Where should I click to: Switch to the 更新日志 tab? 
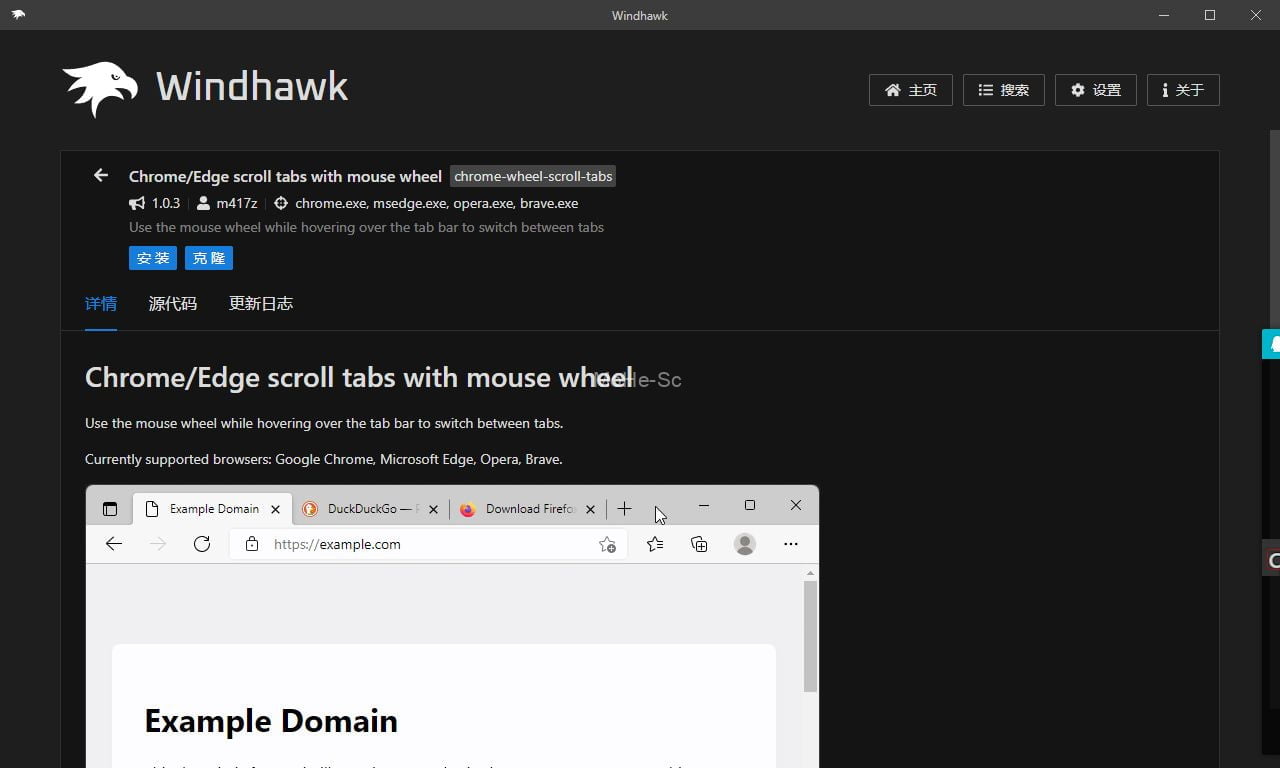click(261, 304)
